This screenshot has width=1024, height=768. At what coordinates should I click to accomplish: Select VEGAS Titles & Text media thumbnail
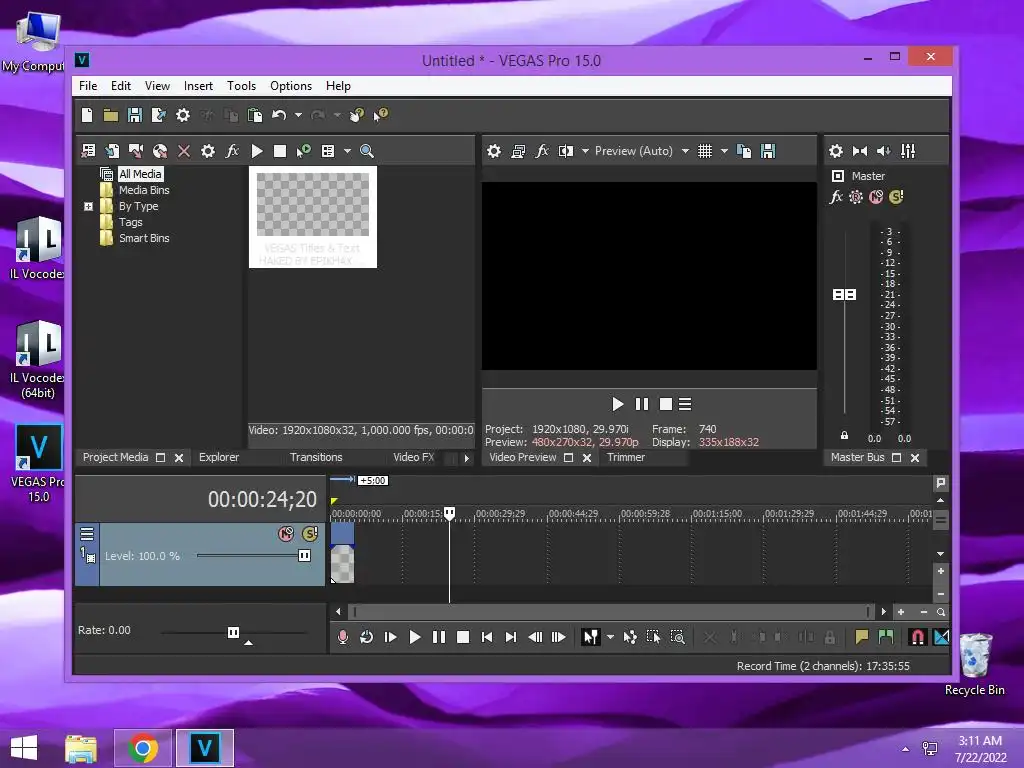point(313,217)
